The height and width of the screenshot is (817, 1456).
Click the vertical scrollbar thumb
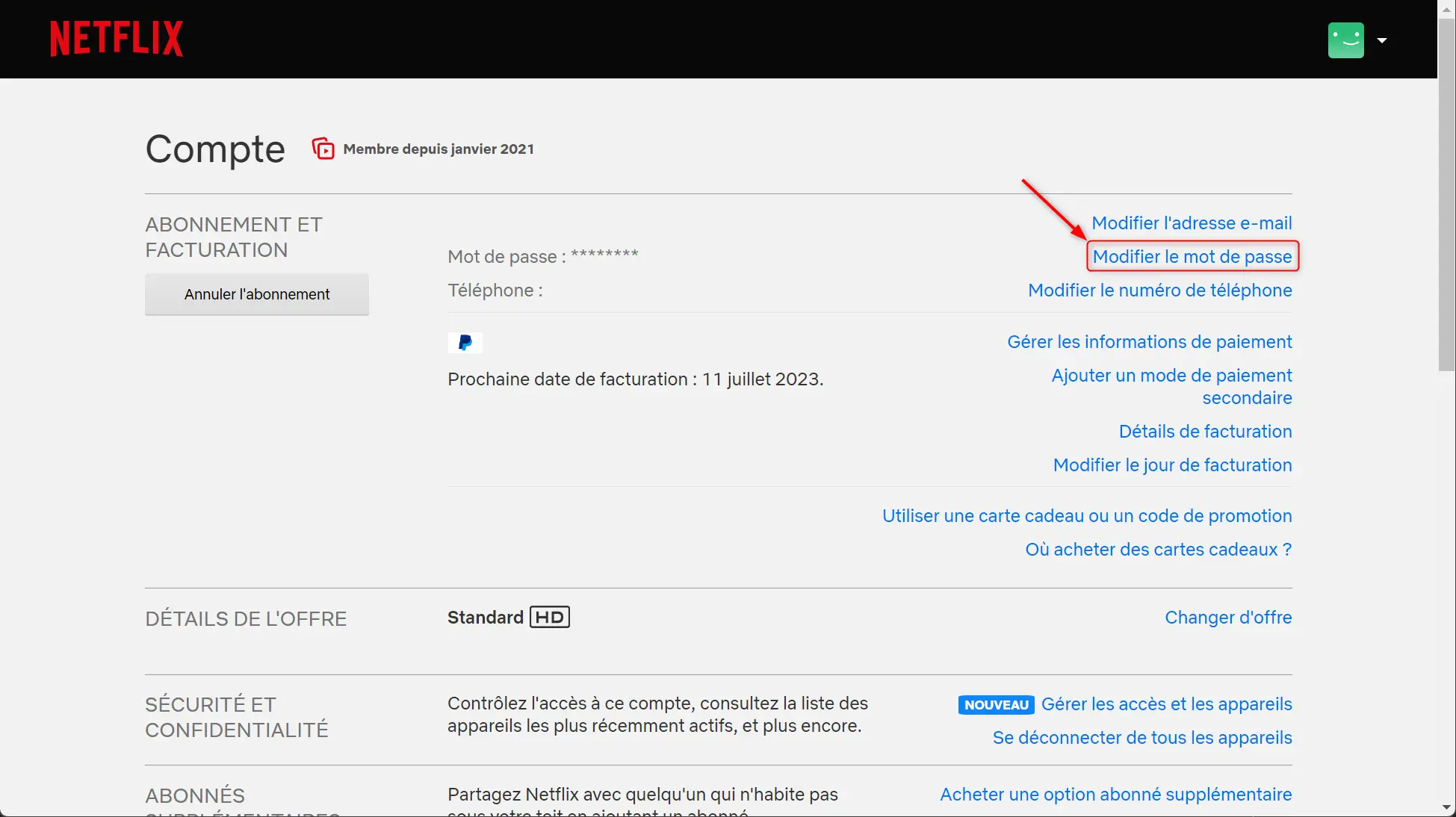1446,194
